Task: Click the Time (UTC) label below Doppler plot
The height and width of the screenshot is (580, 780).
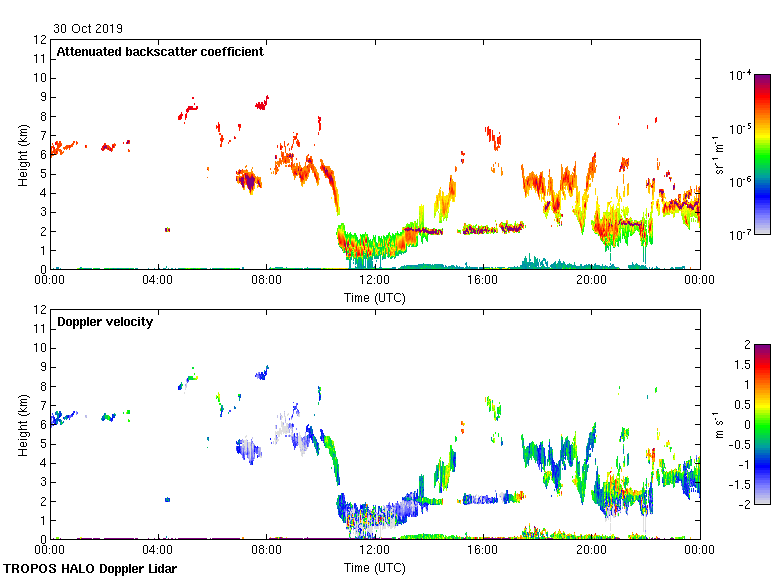Action: [x=375, y=567]
